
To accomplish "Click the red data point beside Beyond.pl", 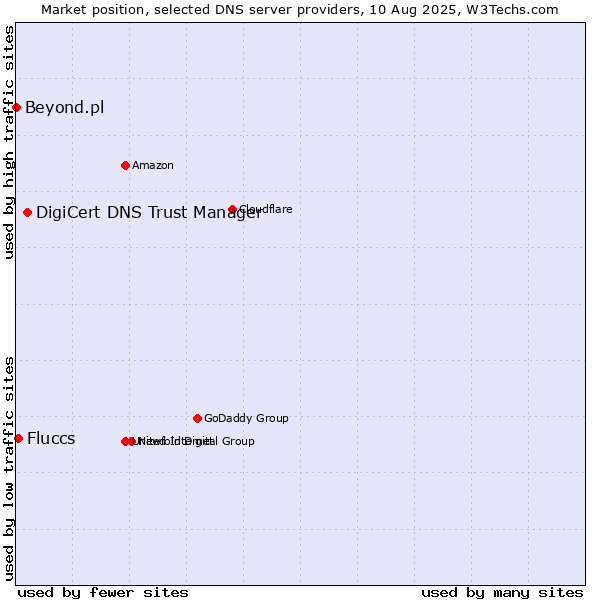I will tap(16, 108).
